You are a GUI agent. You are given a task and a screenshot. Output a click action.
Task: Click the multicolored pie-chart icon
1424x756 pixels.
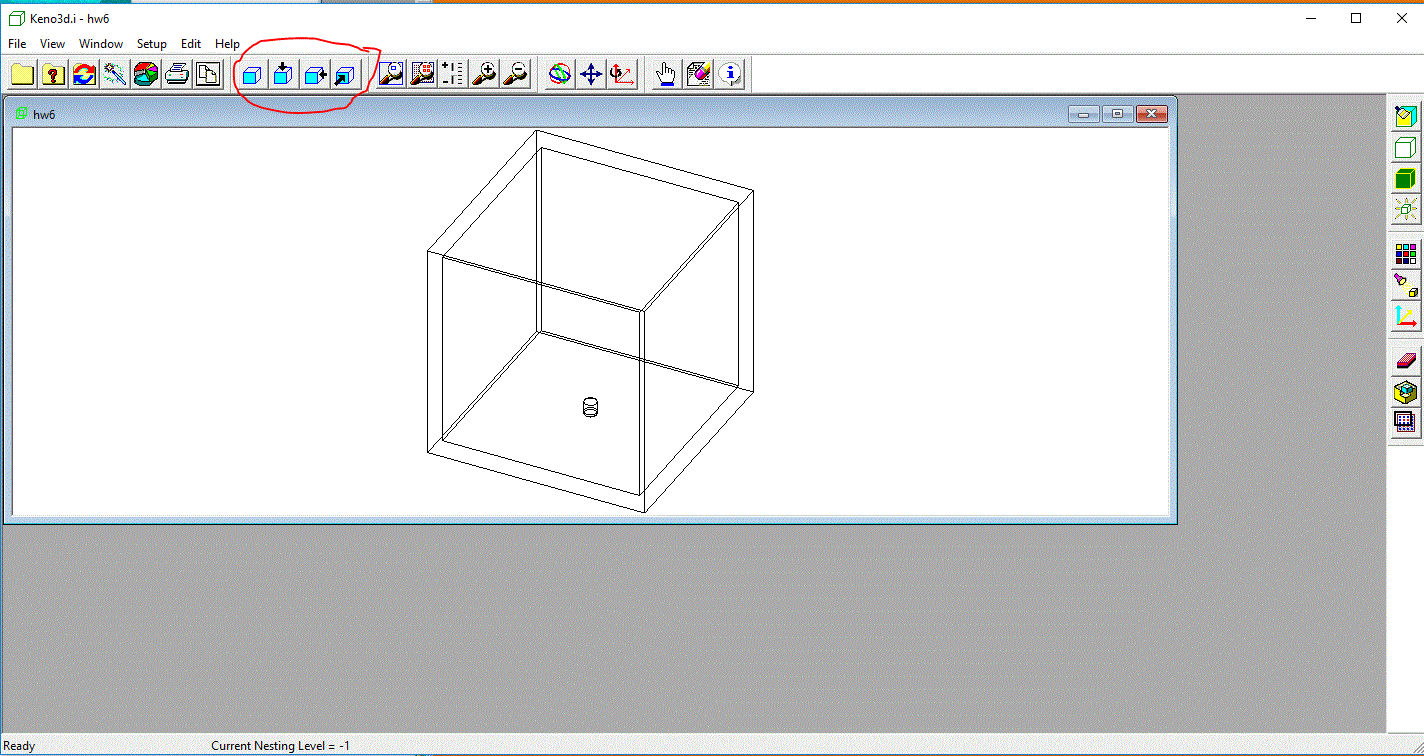point(146,74)
